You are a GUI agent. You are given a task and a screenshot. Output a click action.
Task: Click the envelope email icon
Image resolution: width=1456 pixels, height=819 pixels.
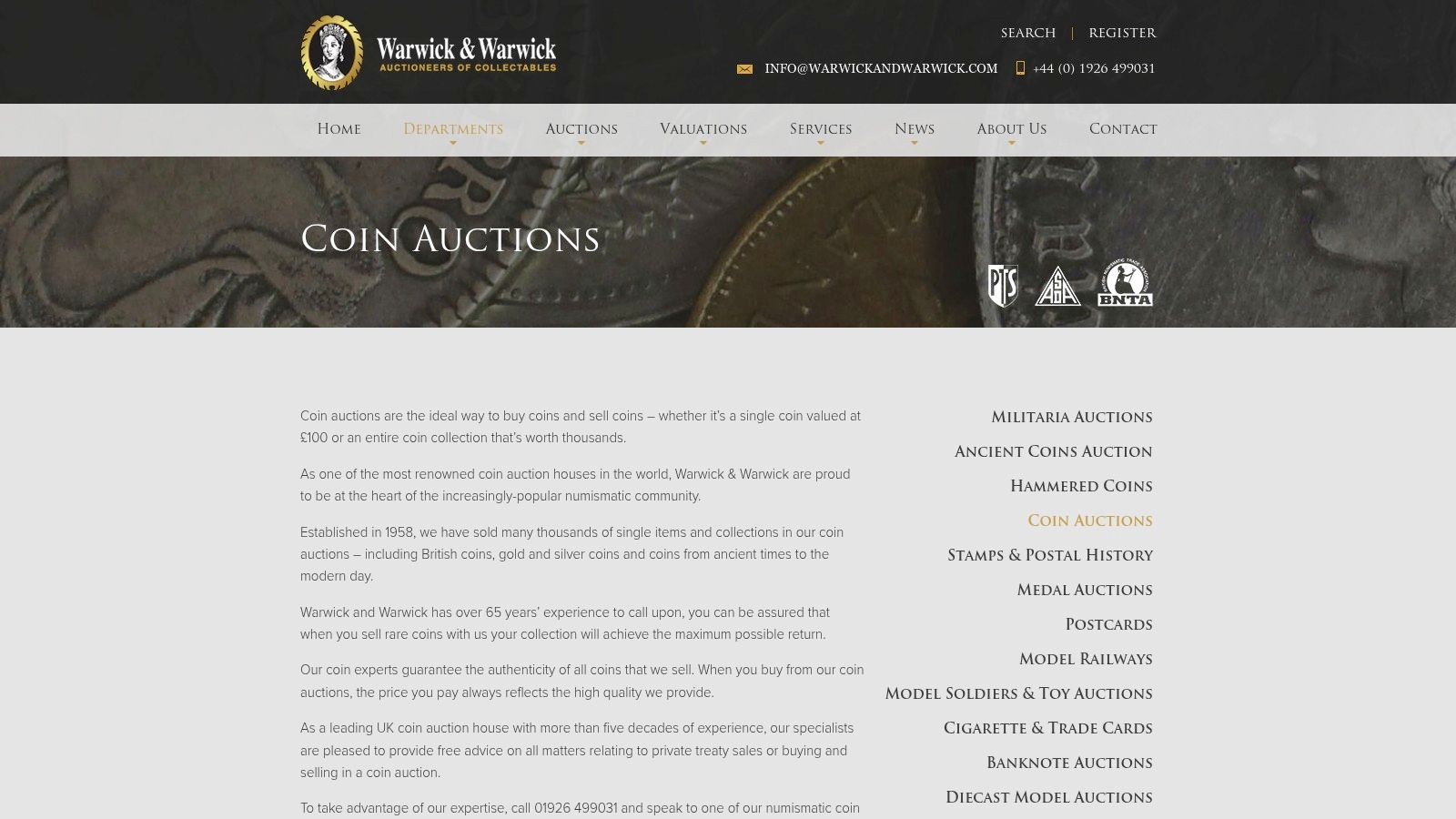click(x=744, y=69)
